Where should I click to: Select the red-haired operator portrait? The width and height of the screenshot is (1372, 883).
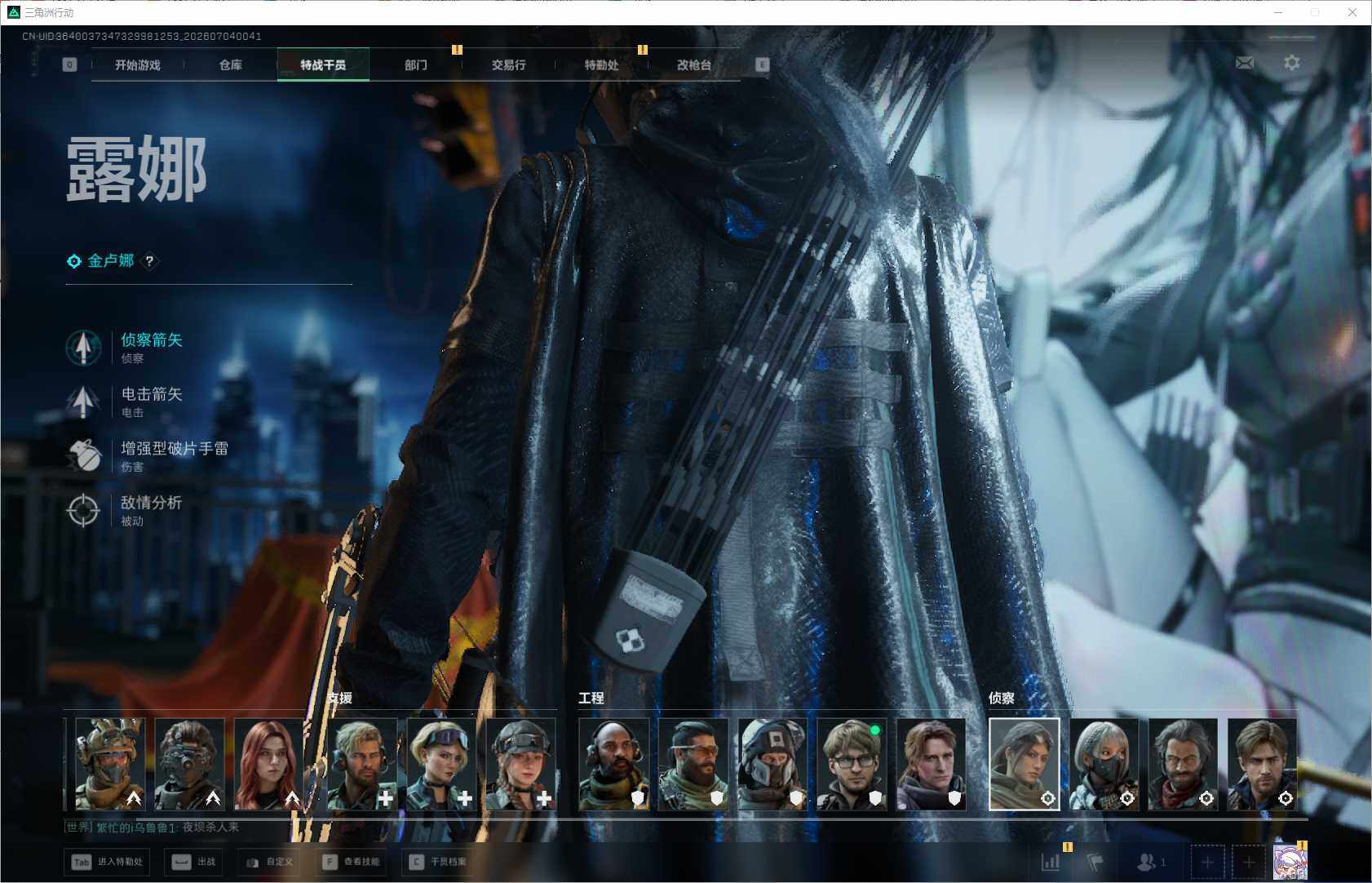coord(268,765)
